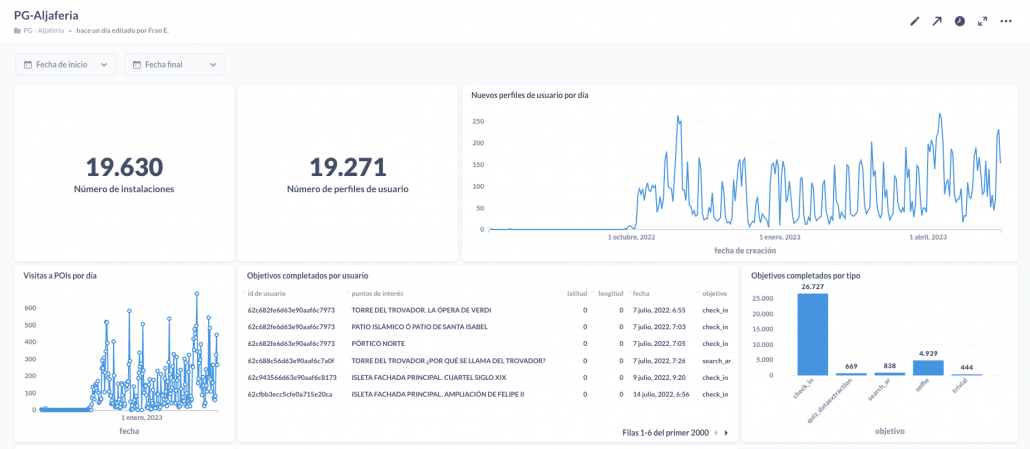
Task: Sort table by latitud column header
Action: [577, 293]
